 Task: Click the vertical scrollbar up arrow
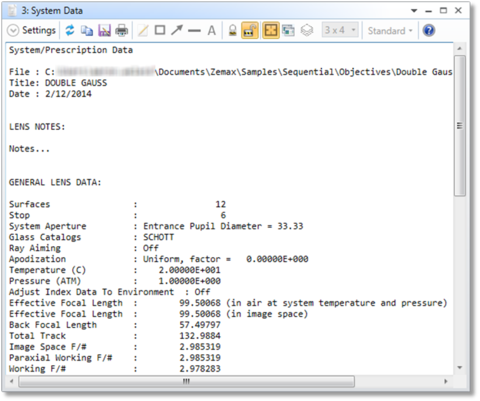click(x=460, y=49)
